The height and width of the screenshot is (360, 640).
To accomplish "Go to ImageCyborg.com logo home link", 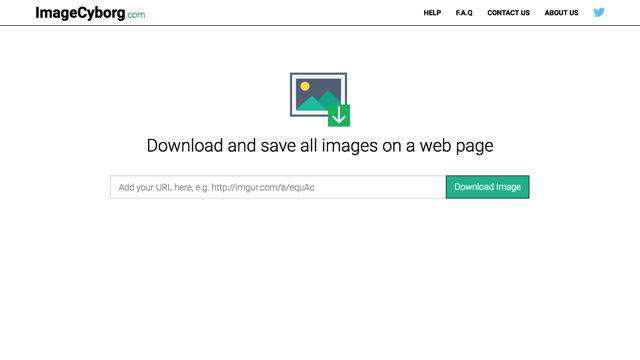I will coord(90,13).
